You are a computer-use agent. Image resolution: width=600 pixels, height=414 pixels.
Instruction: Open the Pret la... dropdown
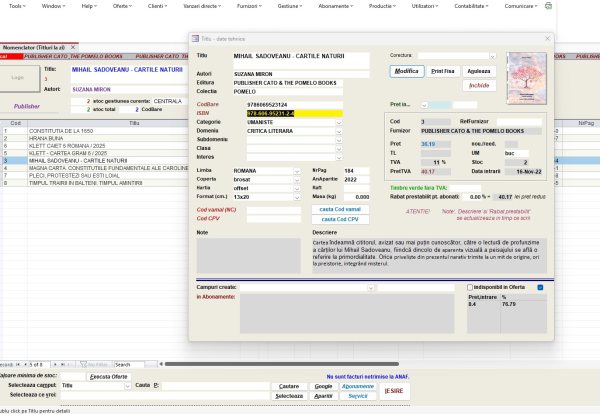click(424, 105)
